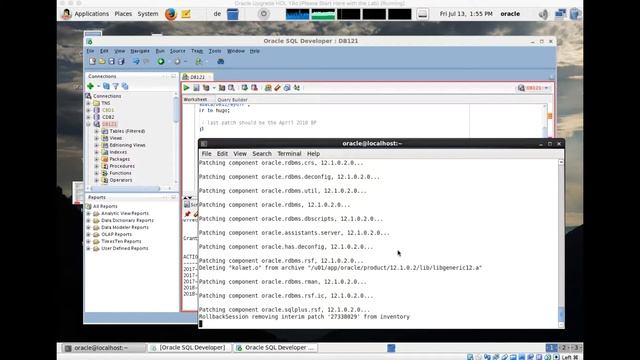640x360 pixels.
Task: Click the Connections tree vertical scrollbar
Action: pos(176,139)
